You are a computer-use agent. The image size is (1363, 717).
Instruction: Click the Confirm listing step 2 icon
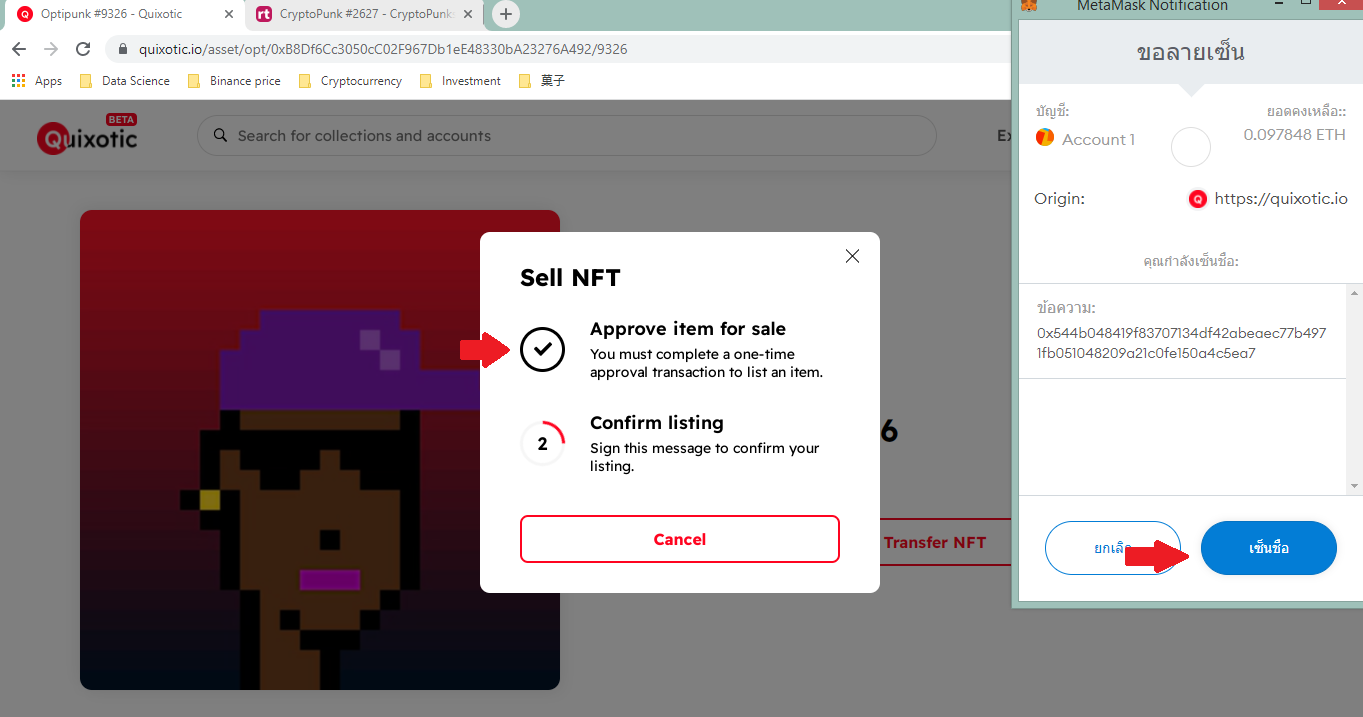tap(542, 444)
